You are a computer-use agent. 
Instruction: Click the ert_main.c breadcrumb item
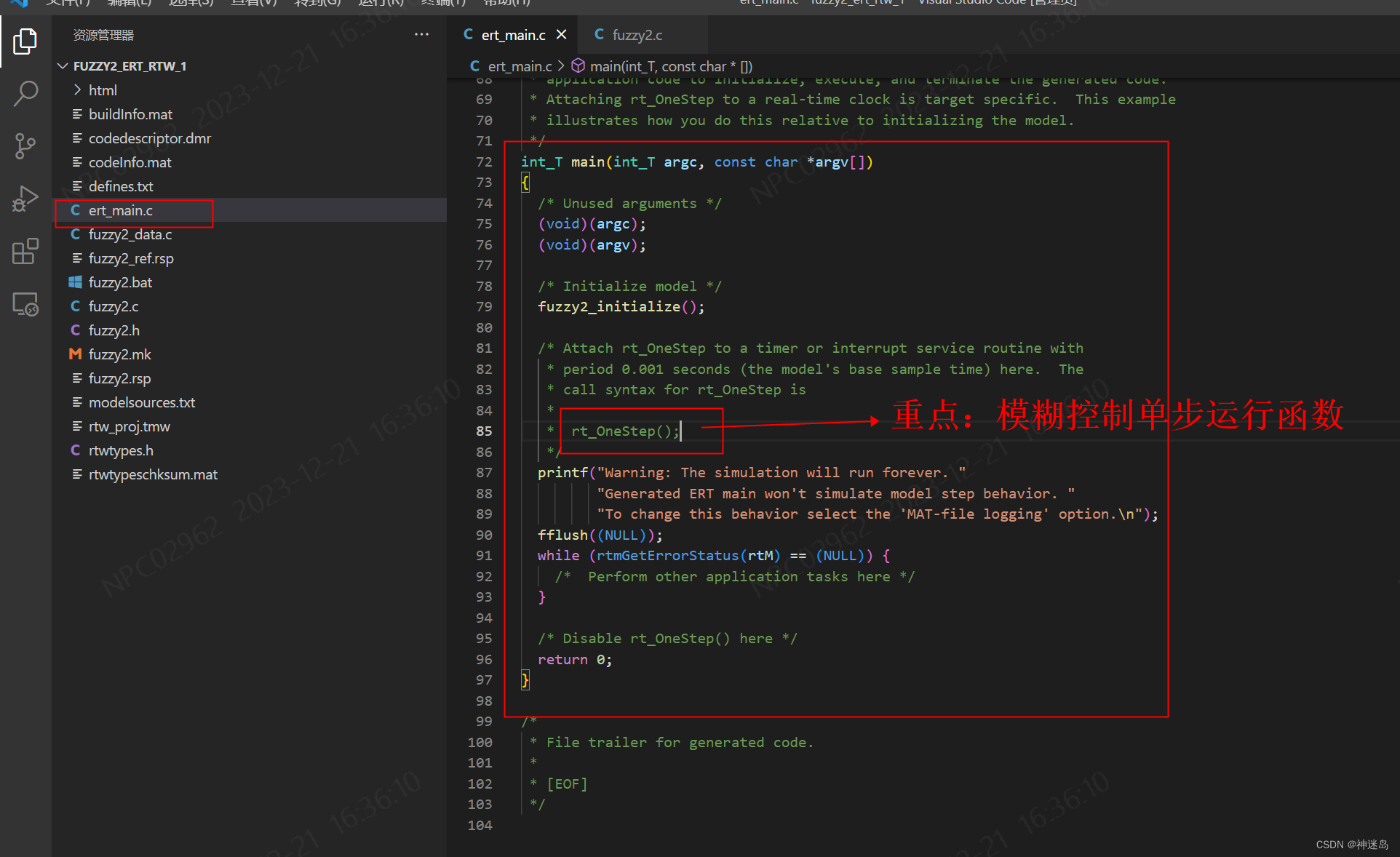(x=520, y=66)
